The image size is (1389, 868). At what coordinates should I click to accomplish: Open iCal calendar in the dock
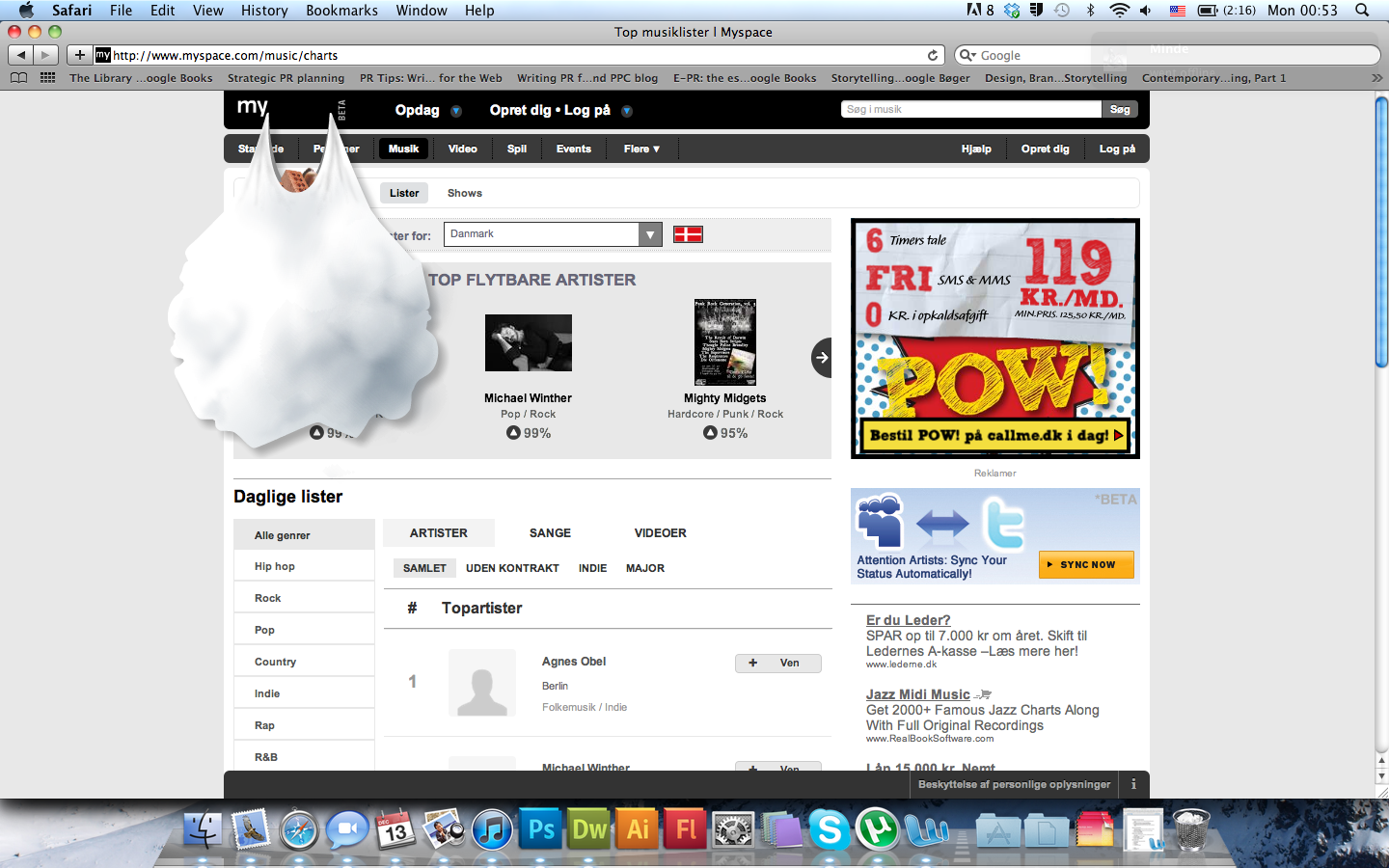(395, 829)
